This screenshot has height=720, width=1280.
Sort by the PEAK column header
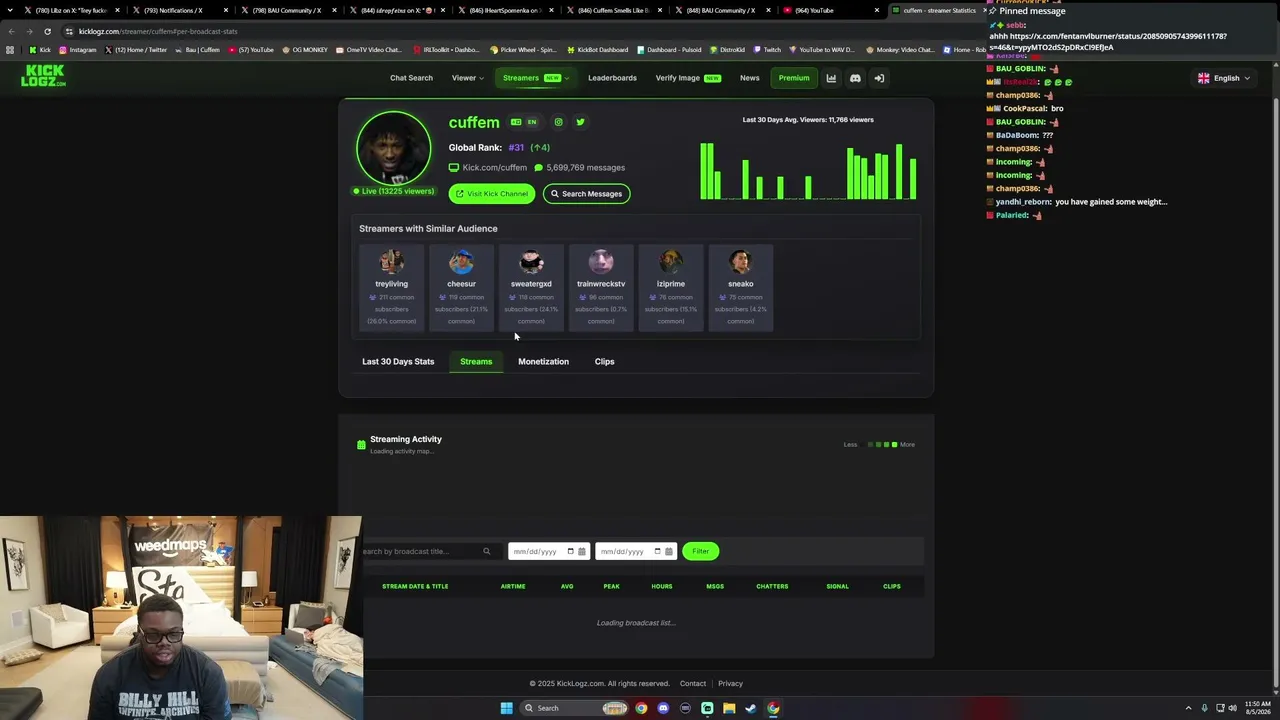pyautogui.click(x=611, y=586)
